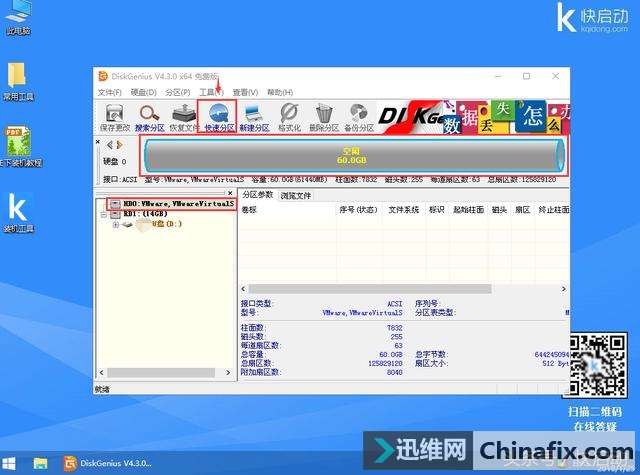Close the left disk tree panel
The image size is (640, 475).
(x=230, y=193)
